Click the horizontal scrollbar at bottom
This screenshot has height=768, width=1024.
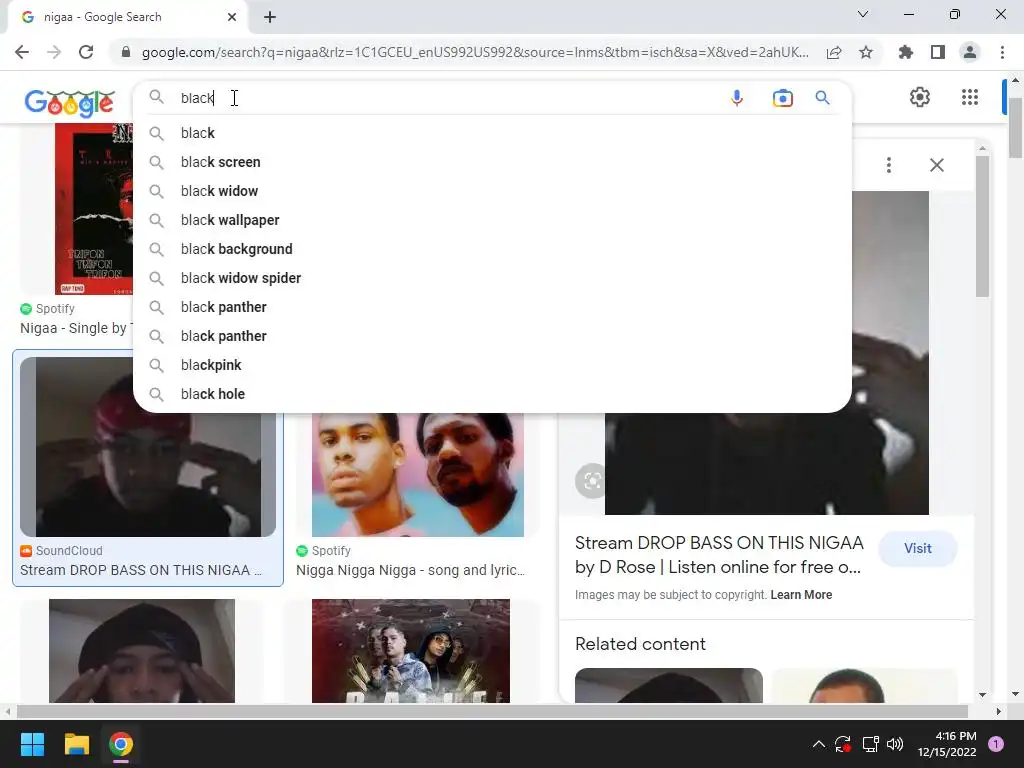click(492, 711)
